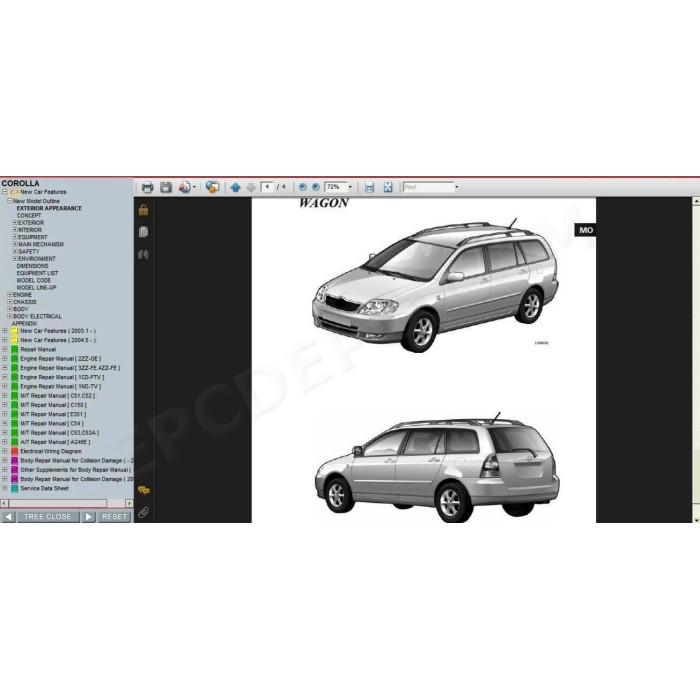The width and height of the screenshot is (700, 700).
Task: Collapse the New Model Outline node
Action: [10, 201]
